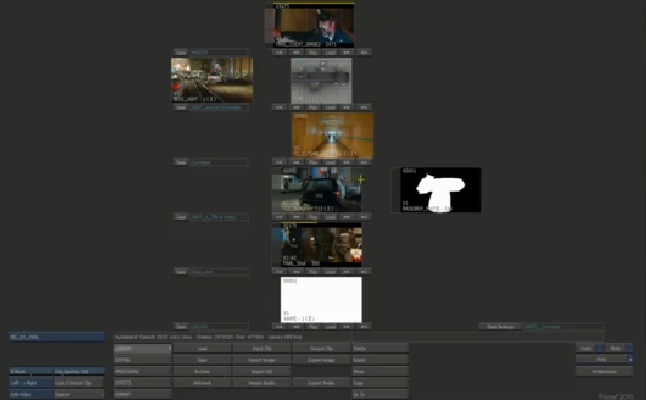Open the Left -> Right direction dropdown

tap(31, 383)
